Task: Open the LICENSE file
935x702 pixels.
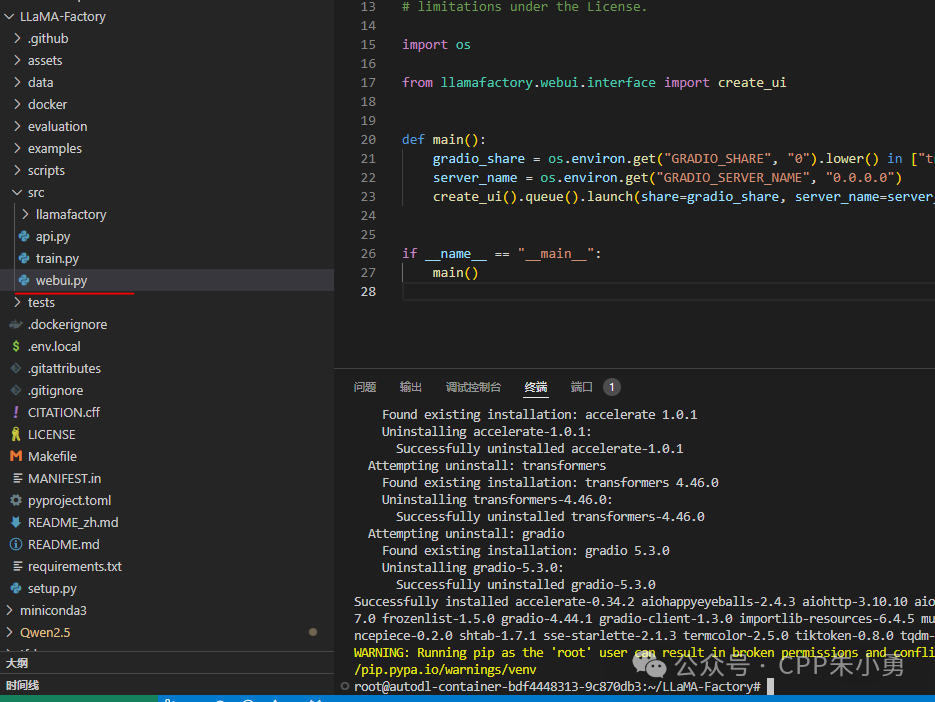Action: point(51,434)
